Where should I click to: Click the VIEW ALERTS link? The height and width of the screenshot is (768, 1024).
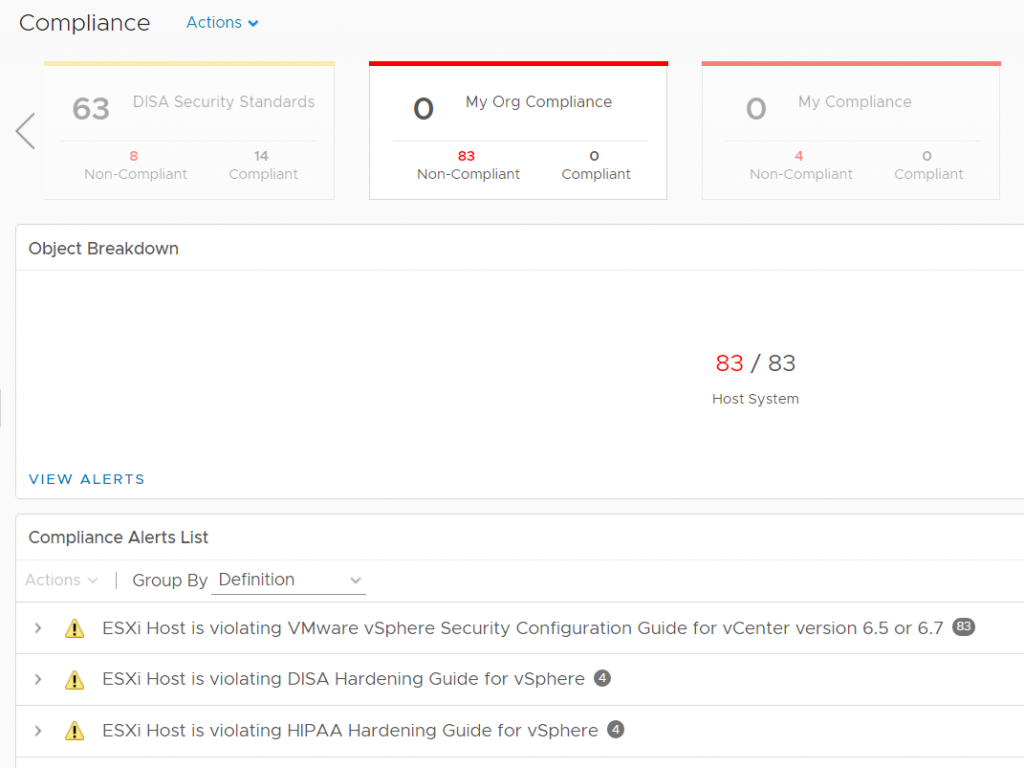tap(86, 479)
